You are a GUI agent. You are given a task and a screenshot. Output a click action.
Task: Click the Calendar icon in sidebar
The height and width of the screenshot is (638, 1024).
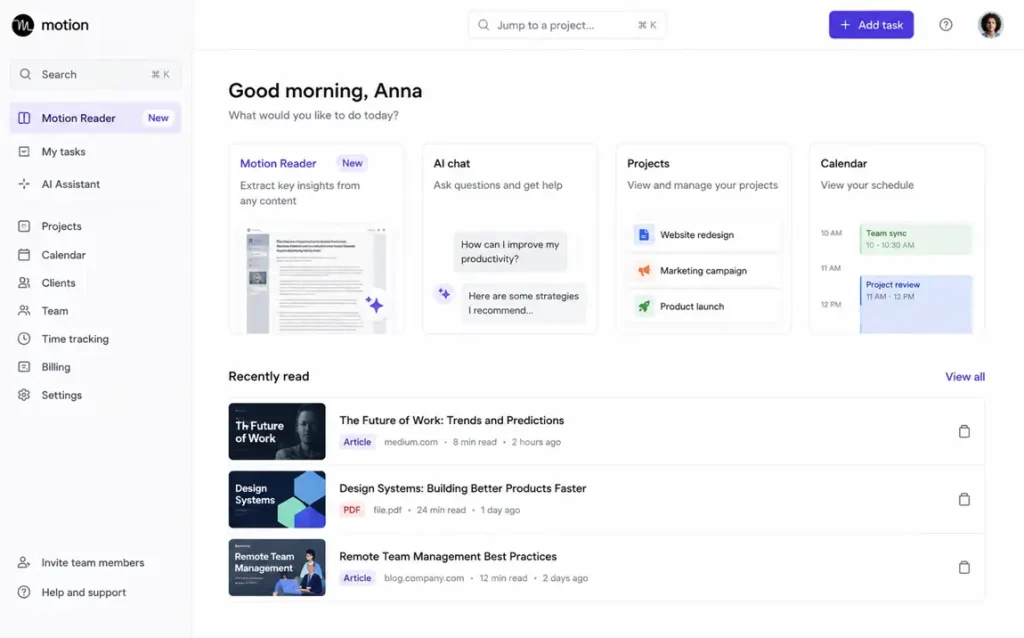[x=24, y=255]
